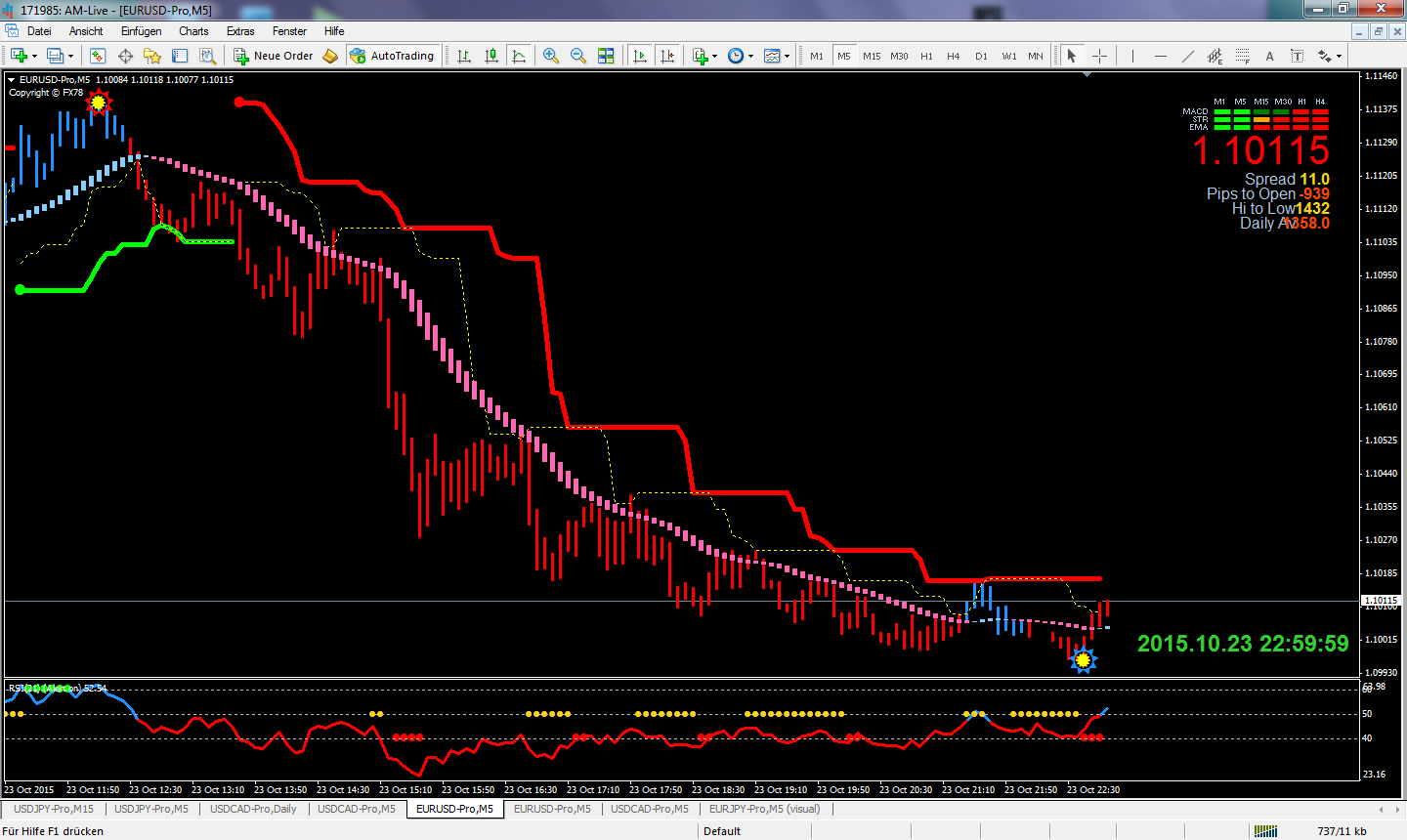Open the Indicators list icon

click(x=701, y=56)
